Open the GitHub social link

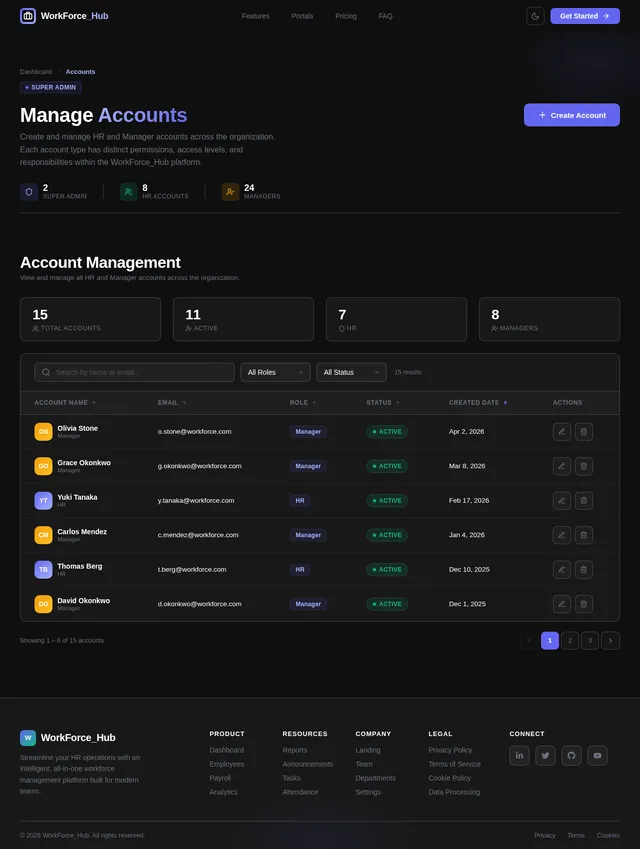(x=571, y=755)
